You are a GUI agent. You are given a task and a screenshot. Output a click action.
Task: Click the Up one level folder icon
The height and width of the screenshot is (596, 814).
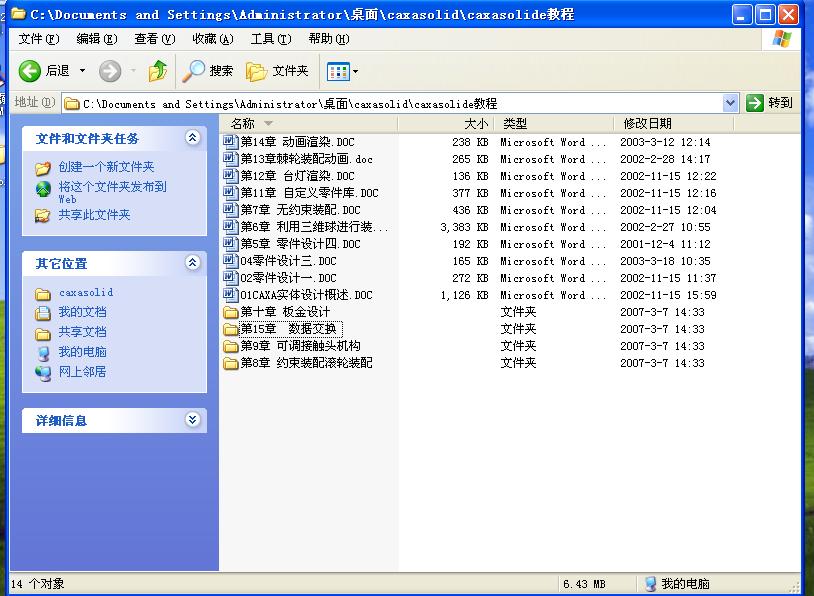tap(157, 71)
